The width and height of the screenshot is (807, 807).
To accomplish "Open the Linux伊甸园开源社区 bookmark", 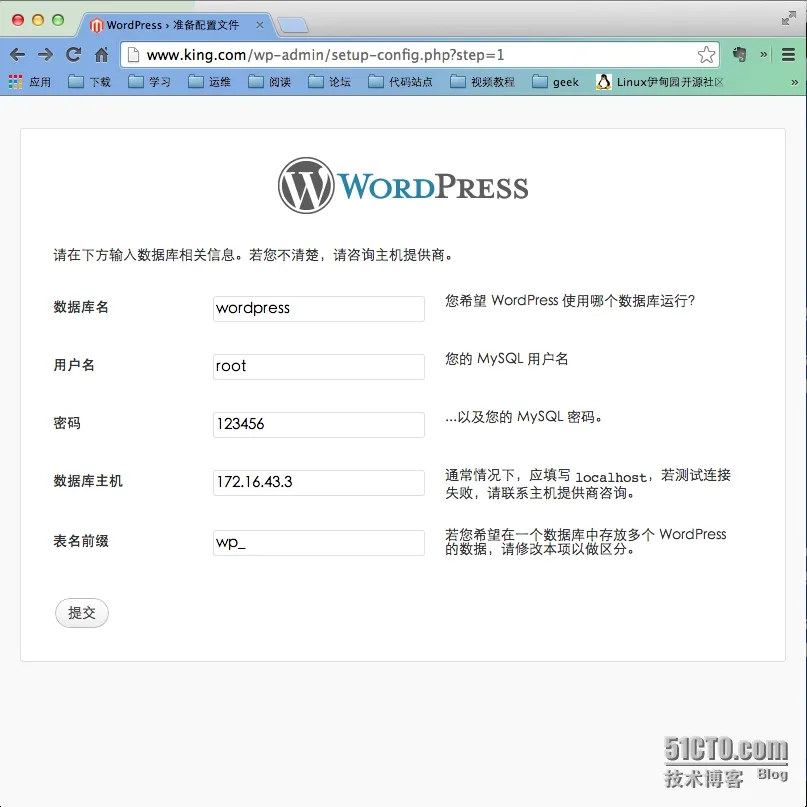I will pyautogui.click(x=660, y=82).
